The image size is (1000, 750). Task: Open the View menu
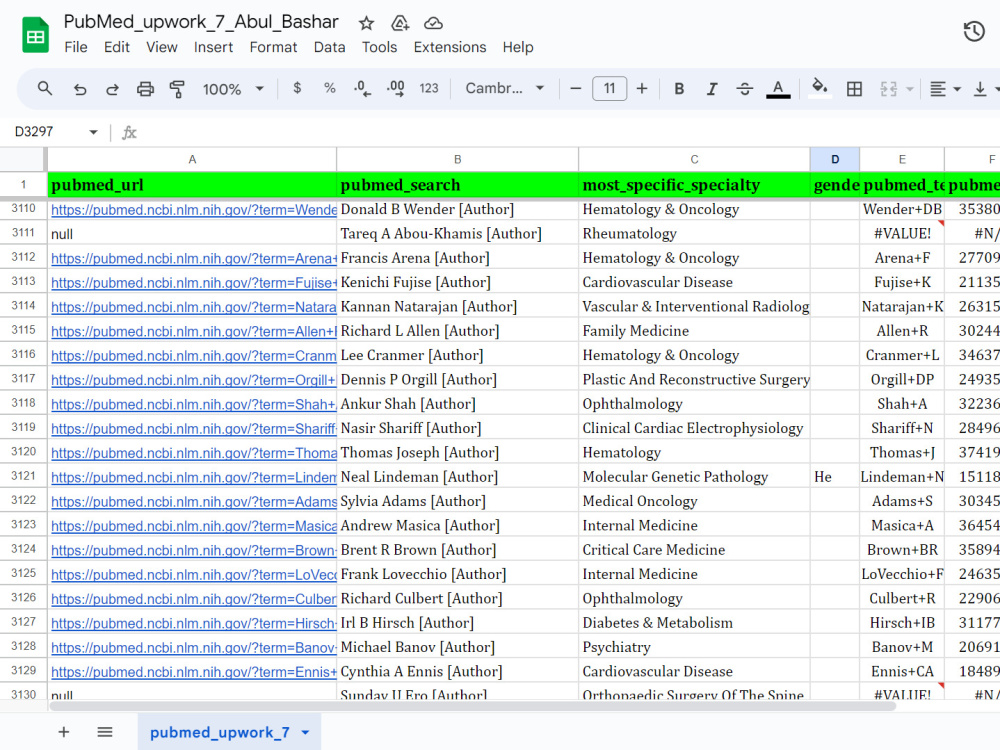162,47
